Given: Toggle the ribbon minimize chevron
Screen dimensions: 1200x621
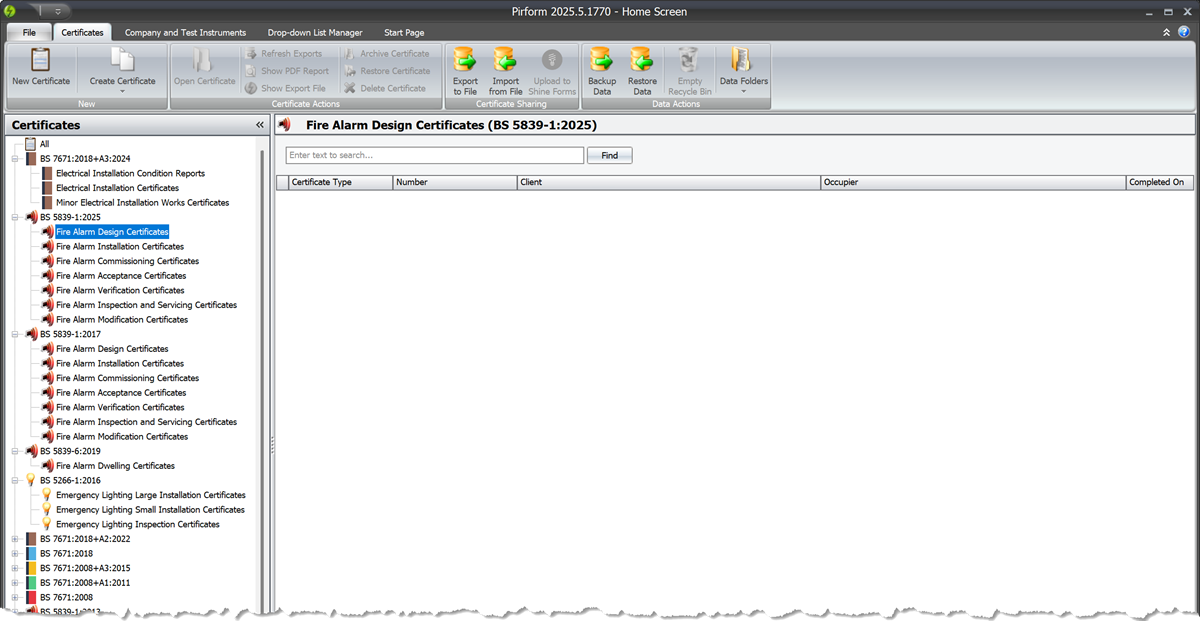Looking at the screenshot, I should (1168, 32).
